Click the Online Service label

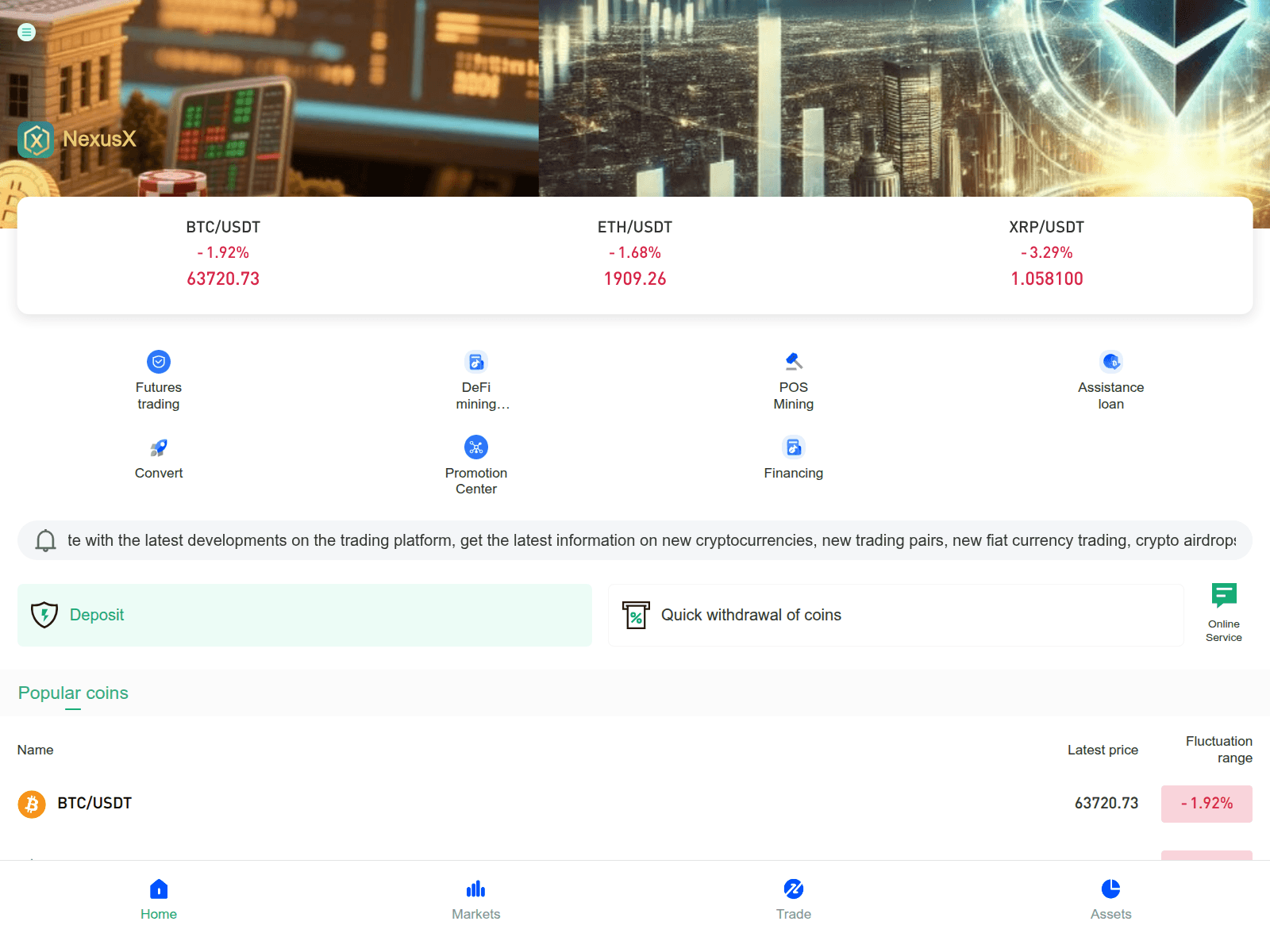pyautogui.click(x=1224, y=631)
